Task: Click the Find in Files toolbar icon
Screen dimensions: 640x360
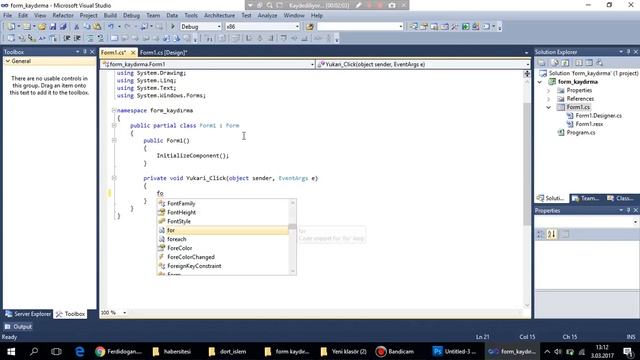Action: click(x=310, y=27)
